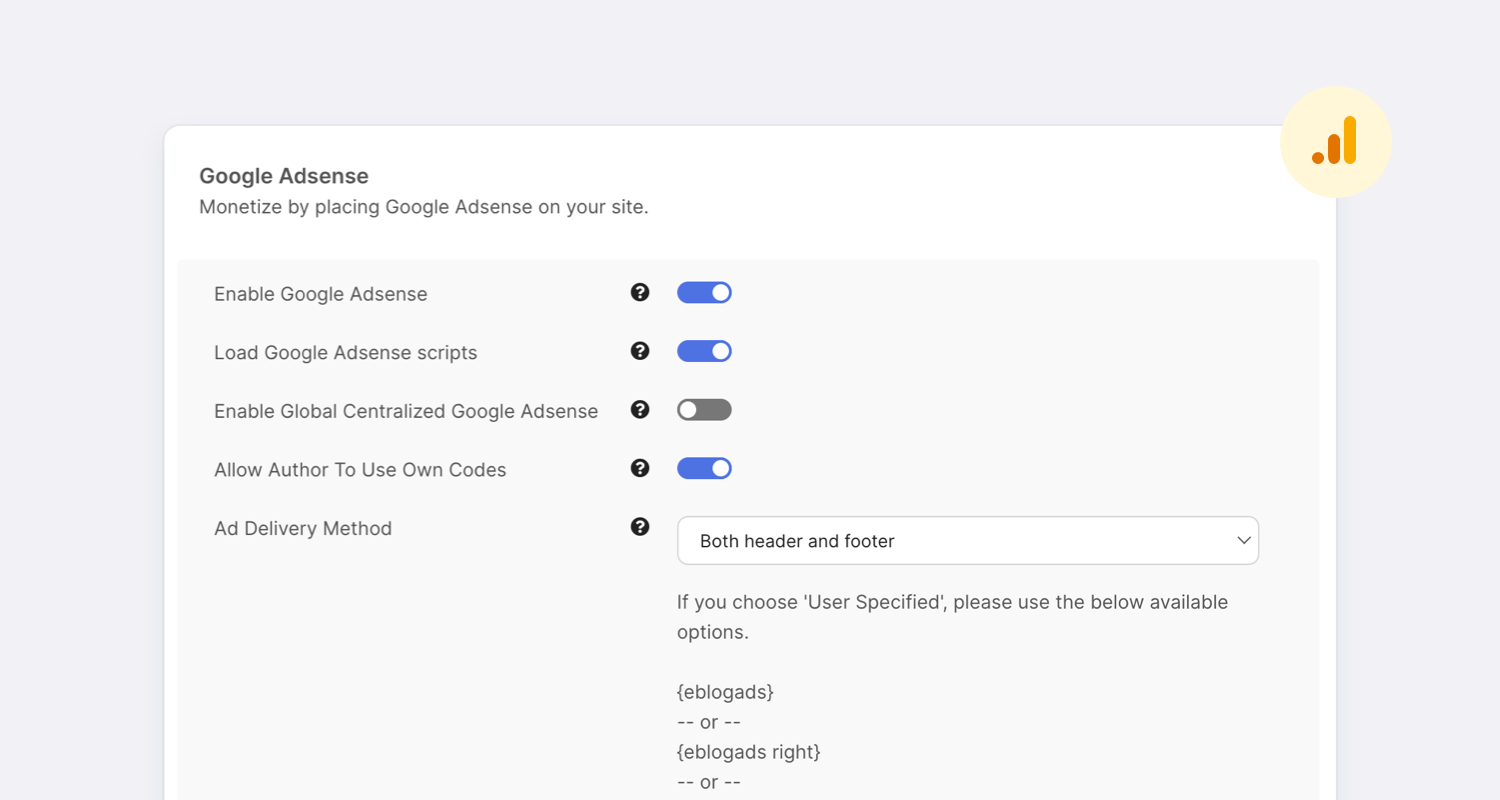Image resolution: width=1500 pixels, height=800 pixels.
Task: Click 'Allow Author To Use Own Codes' label
Action: click(x=360, y=470)
